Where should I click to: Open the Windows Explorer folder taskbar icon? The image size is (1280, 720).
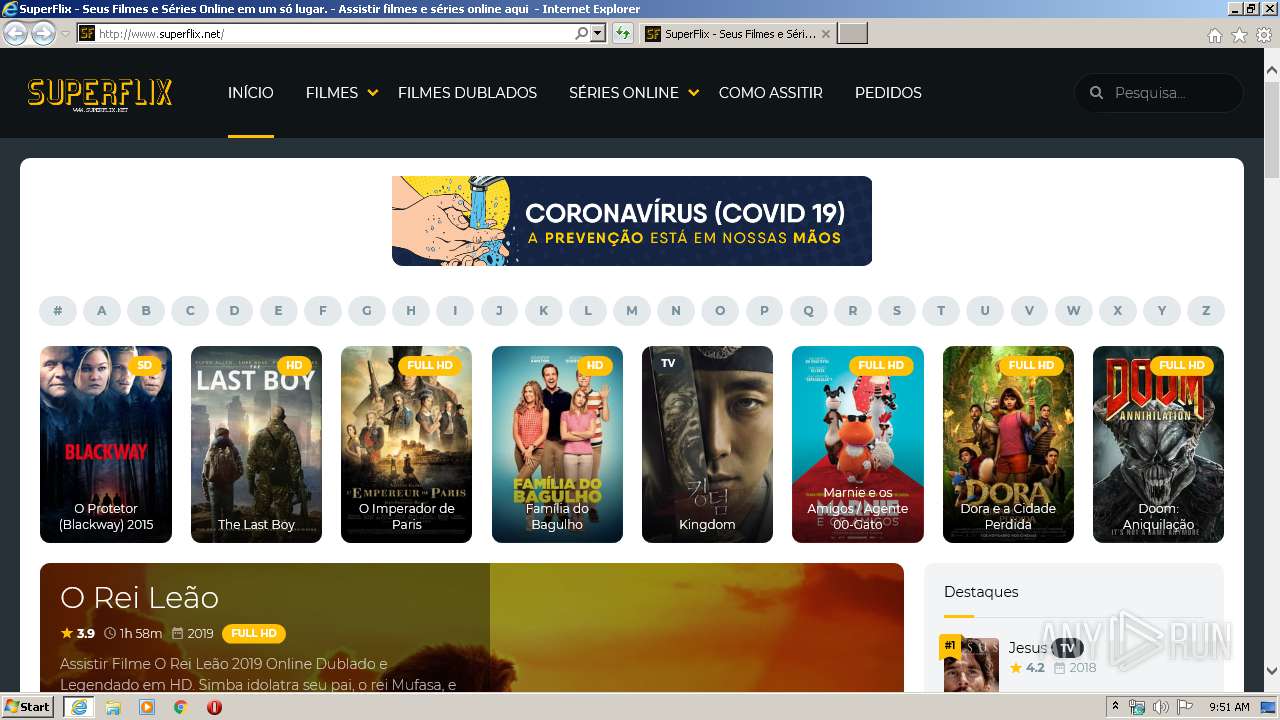[x=113, y=707]
